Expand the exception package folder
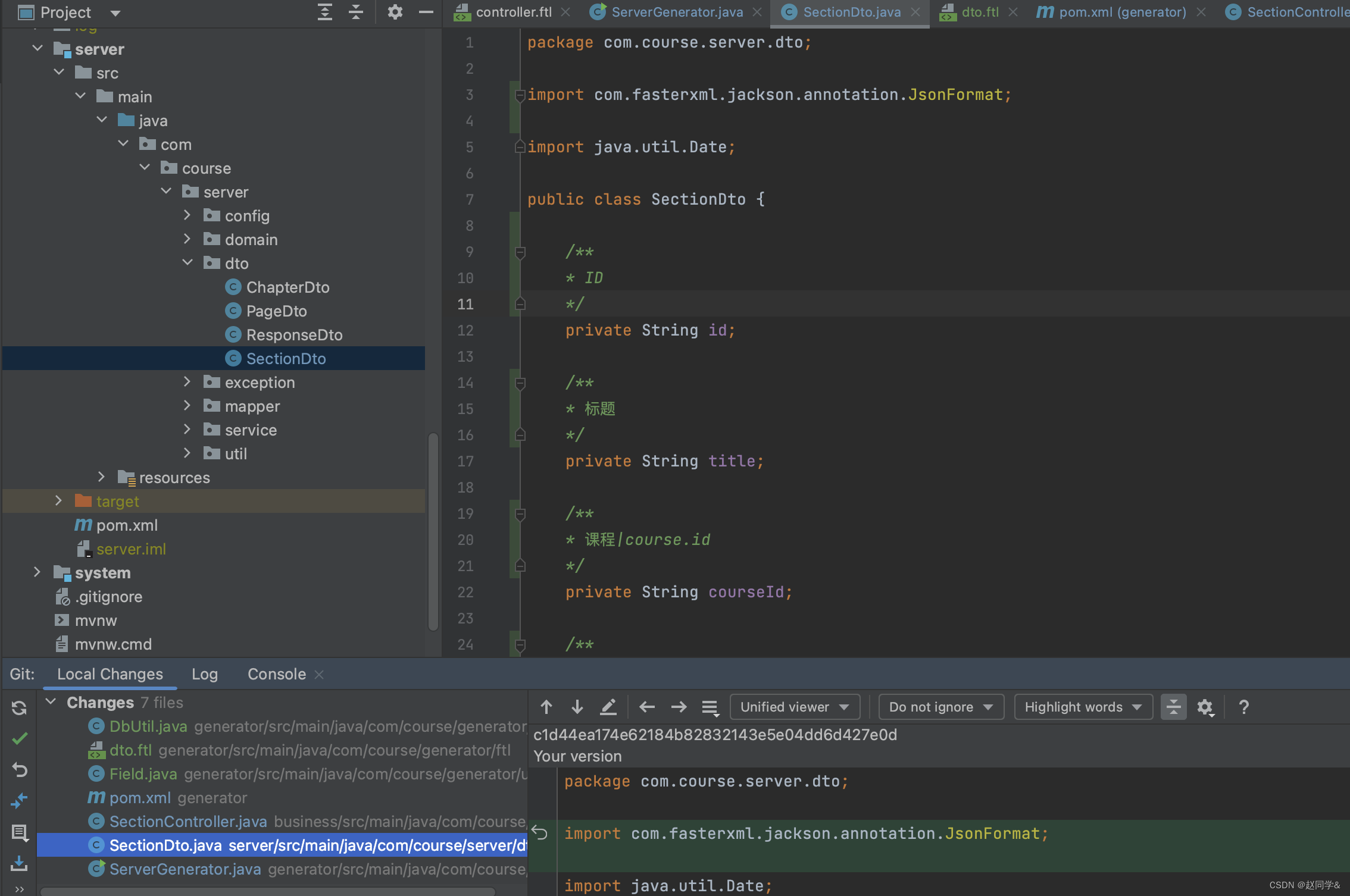Image resolution: width=1350 pixels, height=896 pixels. 187,383
